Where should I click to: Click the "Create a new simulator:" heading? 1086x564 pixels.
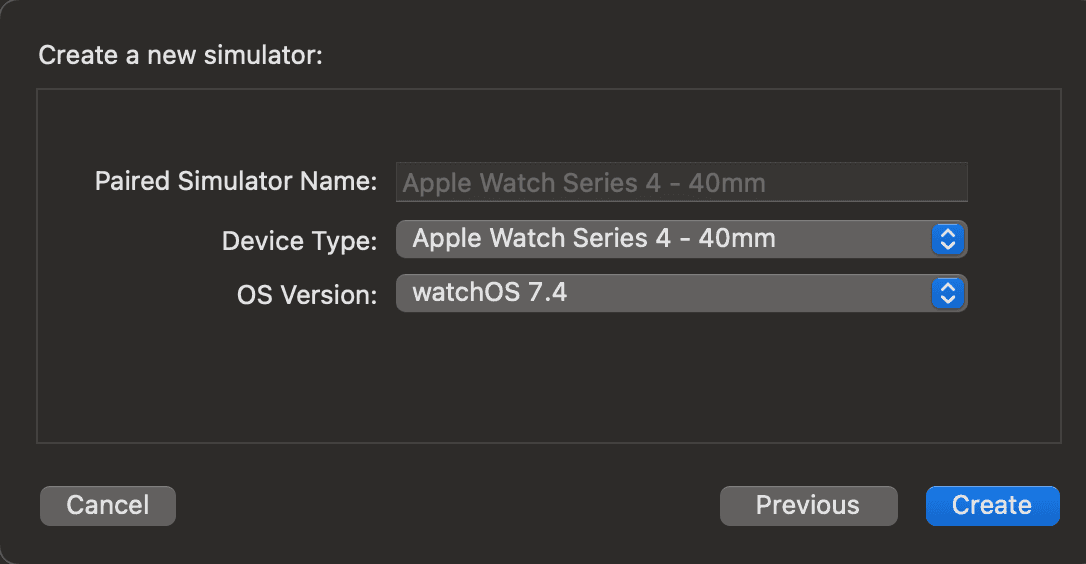180,55
